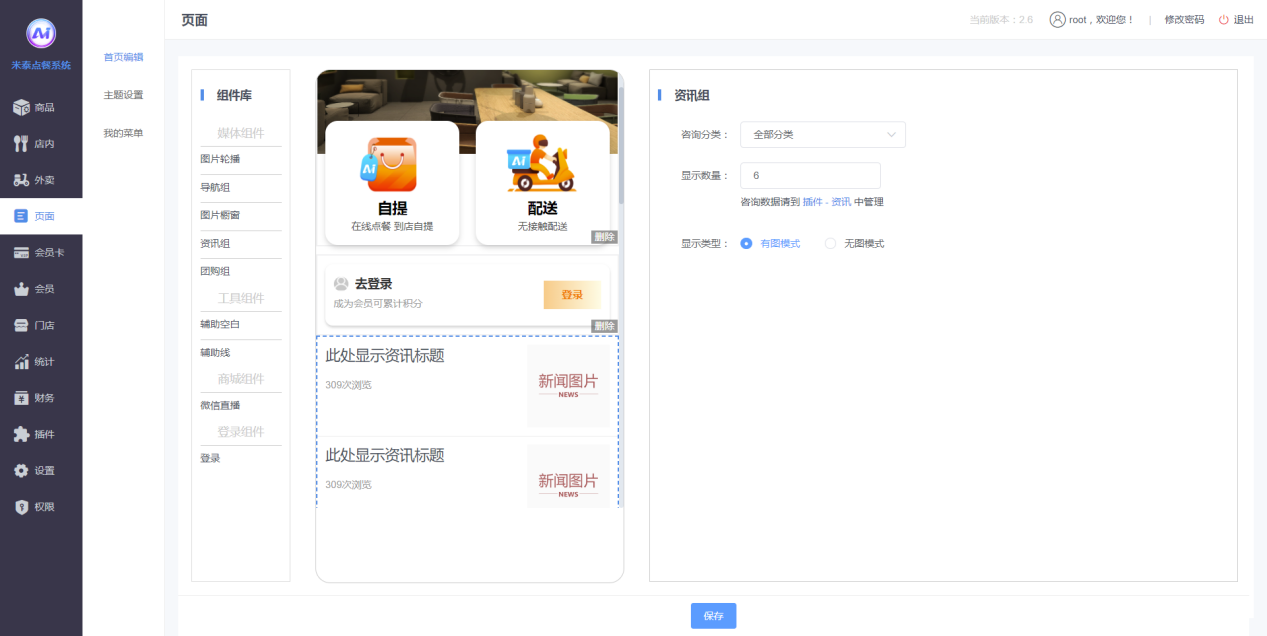Click the 统计 chart icon
Viewport: 1267px width, 636px height.
21,362
